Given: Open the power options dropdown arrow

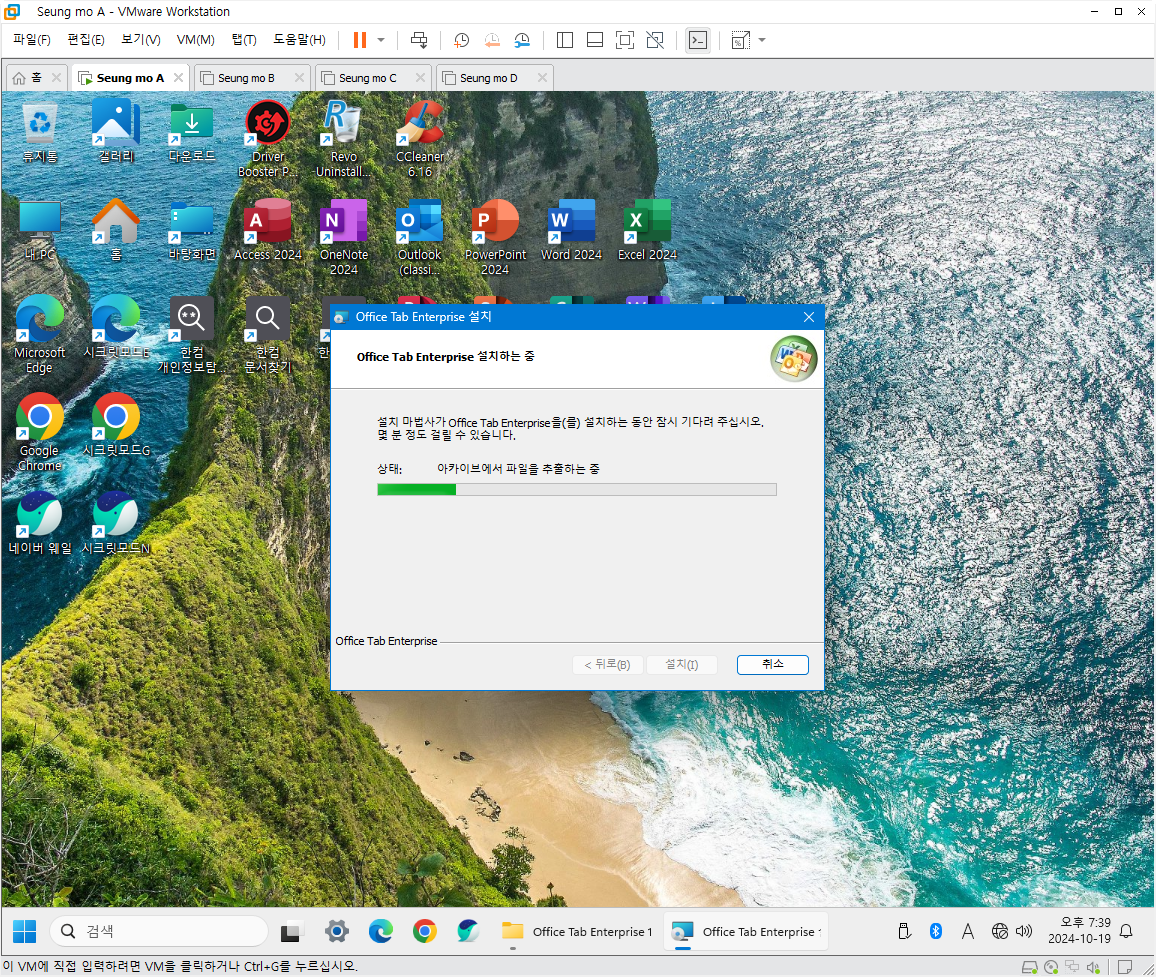Looking at the screenshot, I should [381, 40].
